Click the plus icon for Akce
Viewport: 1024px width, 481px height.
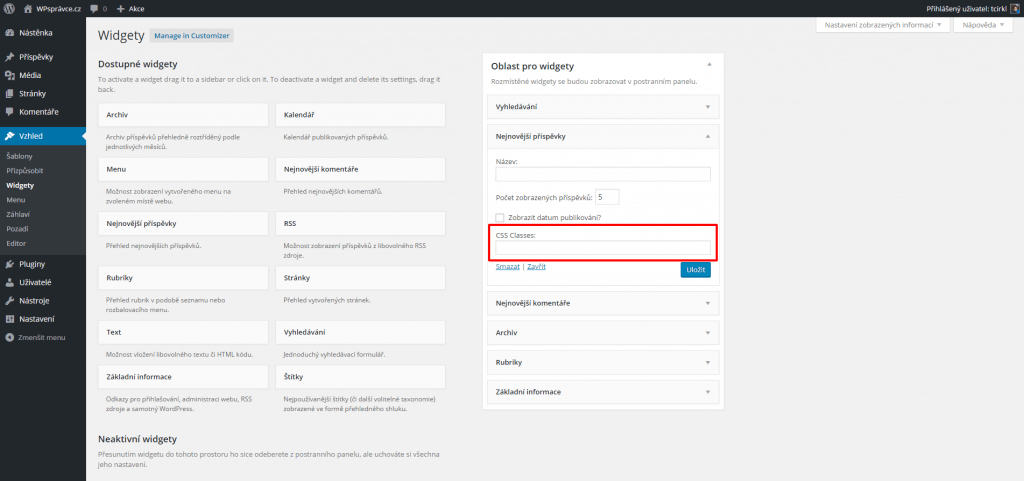point(121,8)
